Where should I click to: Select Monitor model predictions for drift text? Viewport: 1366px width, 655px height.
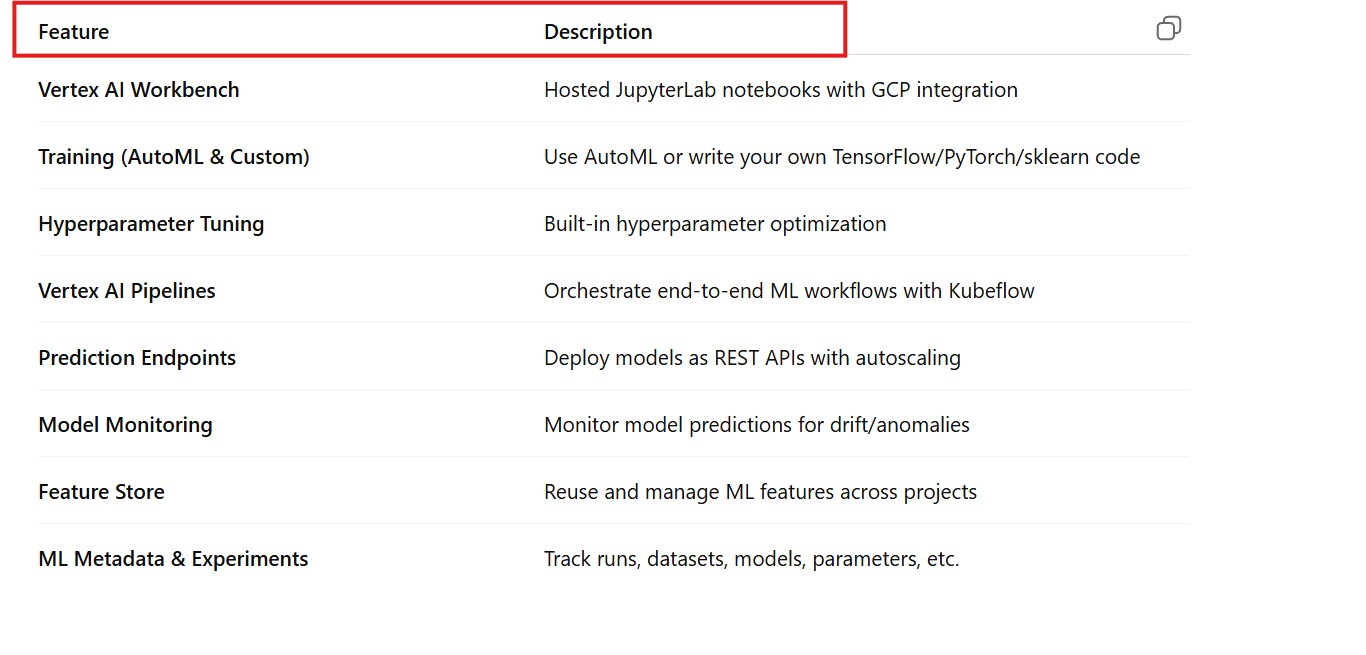757,425
